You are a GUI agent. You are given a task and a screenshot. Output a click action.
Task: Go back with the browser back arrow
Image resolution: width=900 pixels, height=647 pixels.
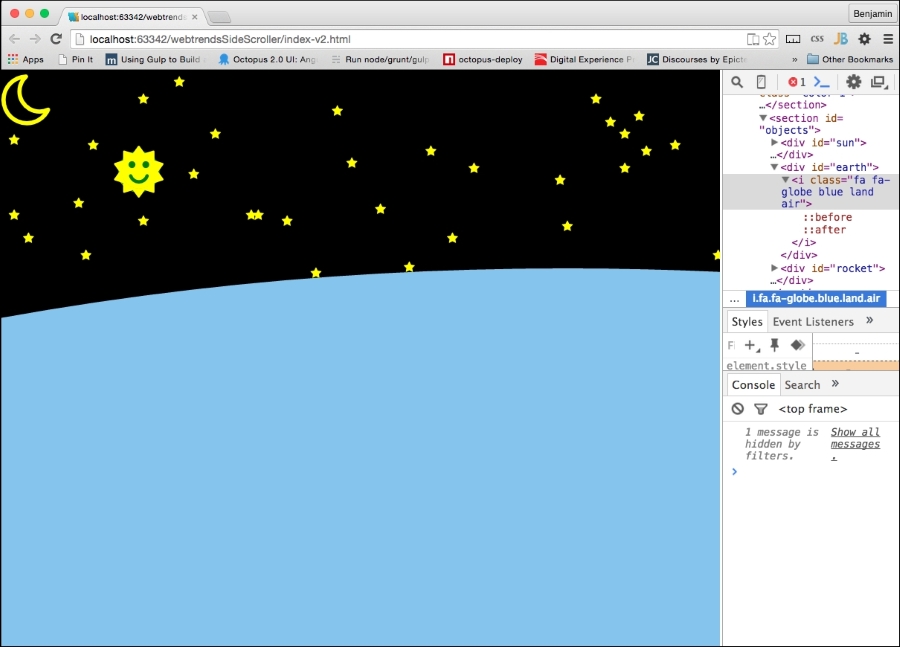[14, 39]
